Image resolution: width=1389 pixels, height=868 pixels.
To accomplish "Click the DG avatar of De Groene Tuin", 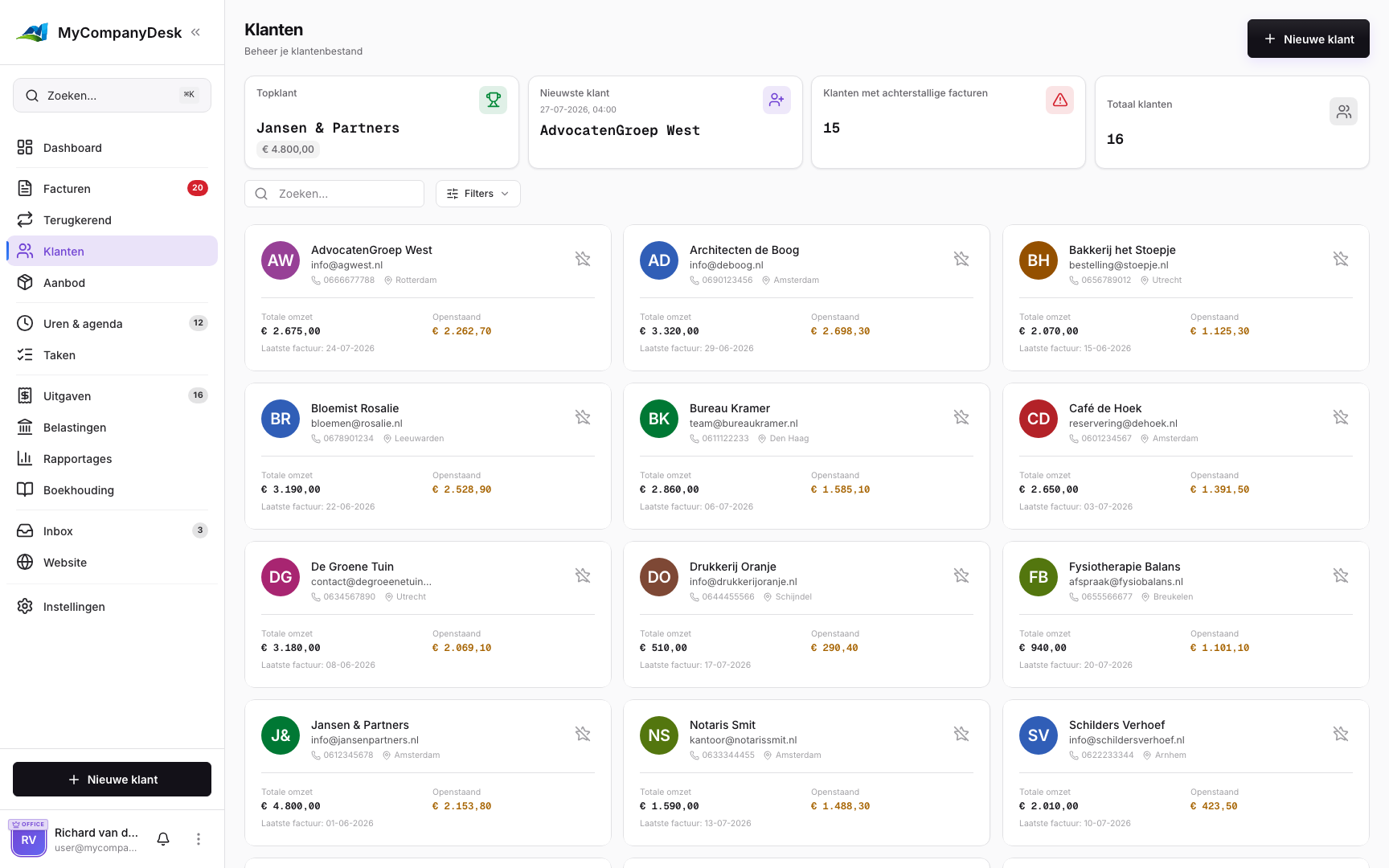I will click(281, 577).
